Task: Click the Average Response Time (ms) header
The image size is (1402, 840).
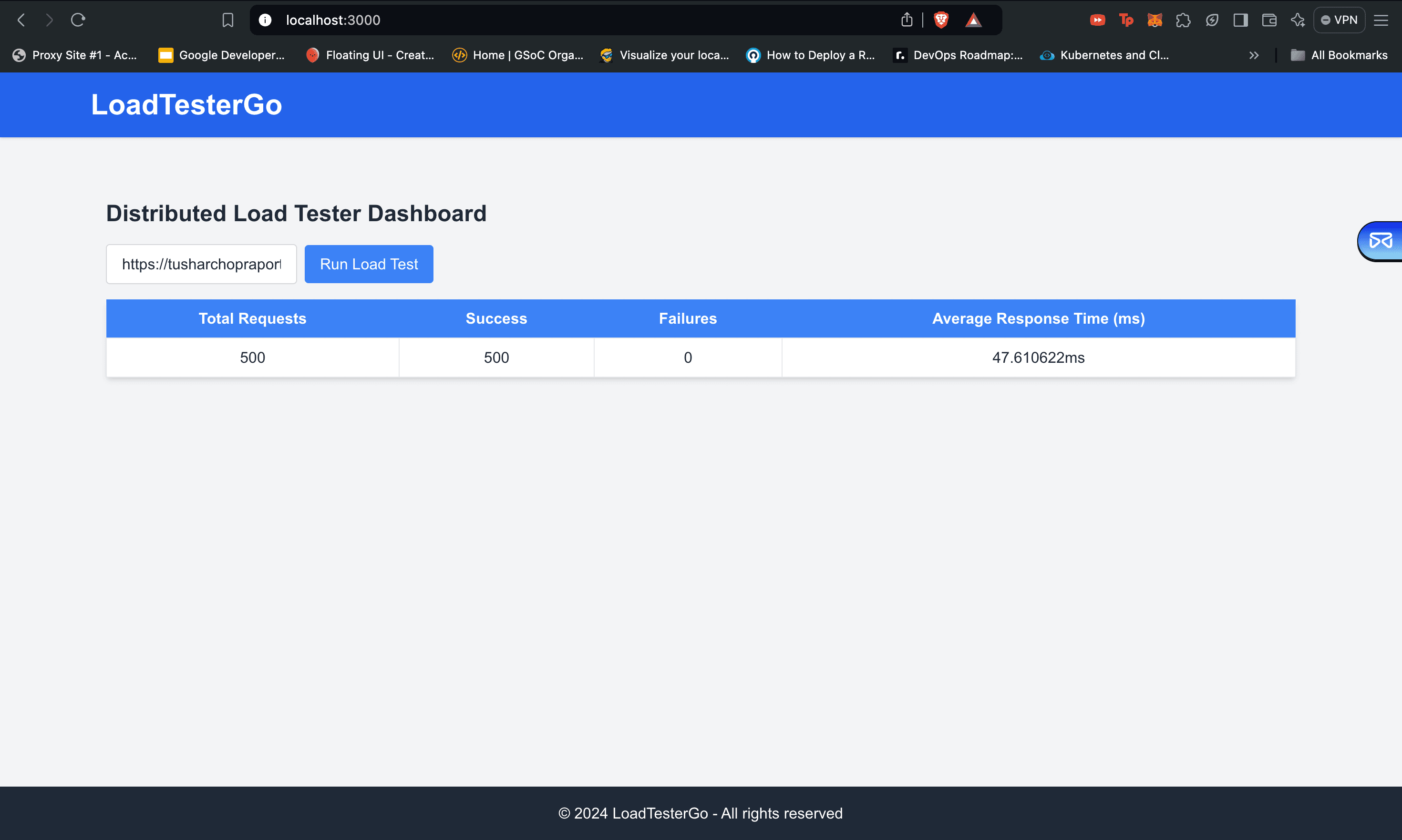Action: [1039, 318]
